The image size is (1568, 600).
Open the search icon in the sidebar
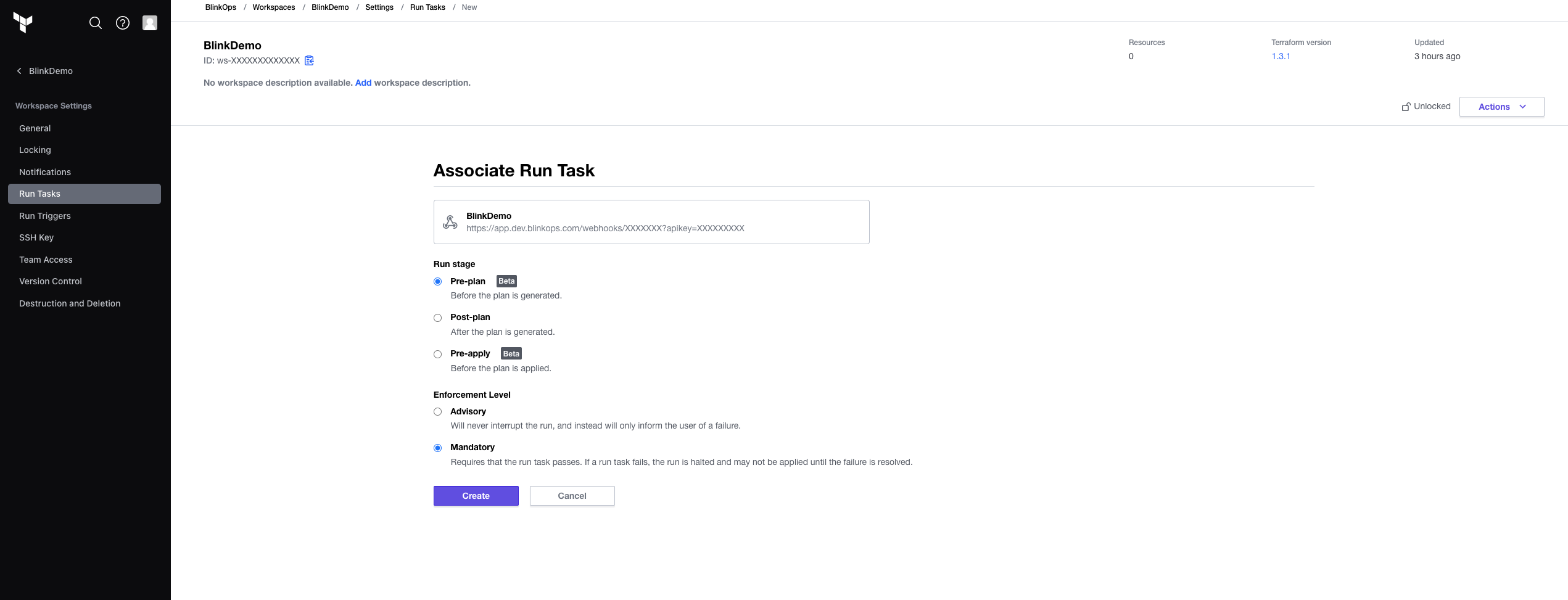coord(96,23)
